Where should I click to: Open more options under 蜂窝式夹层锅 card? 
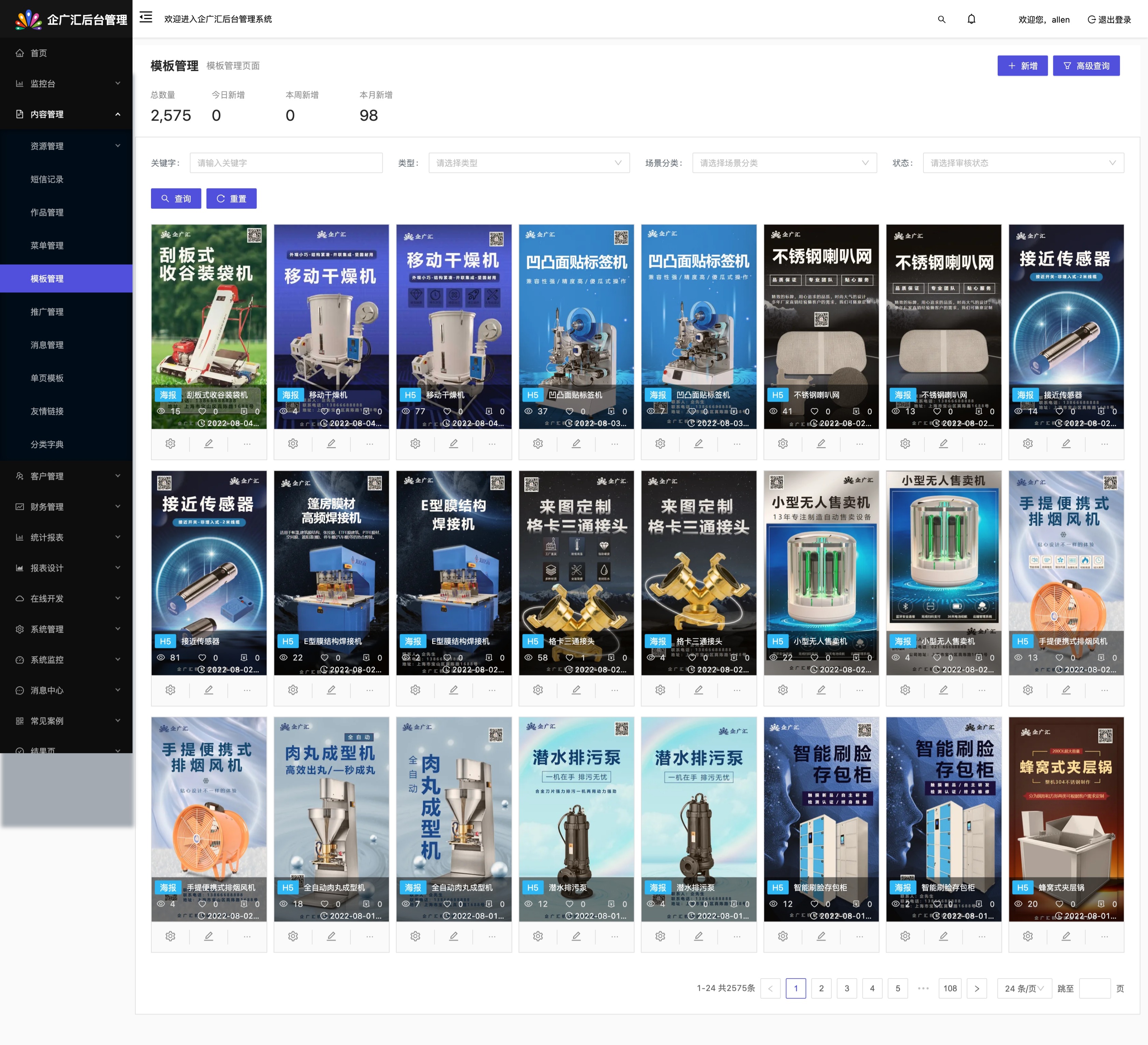coord(1105,936)
